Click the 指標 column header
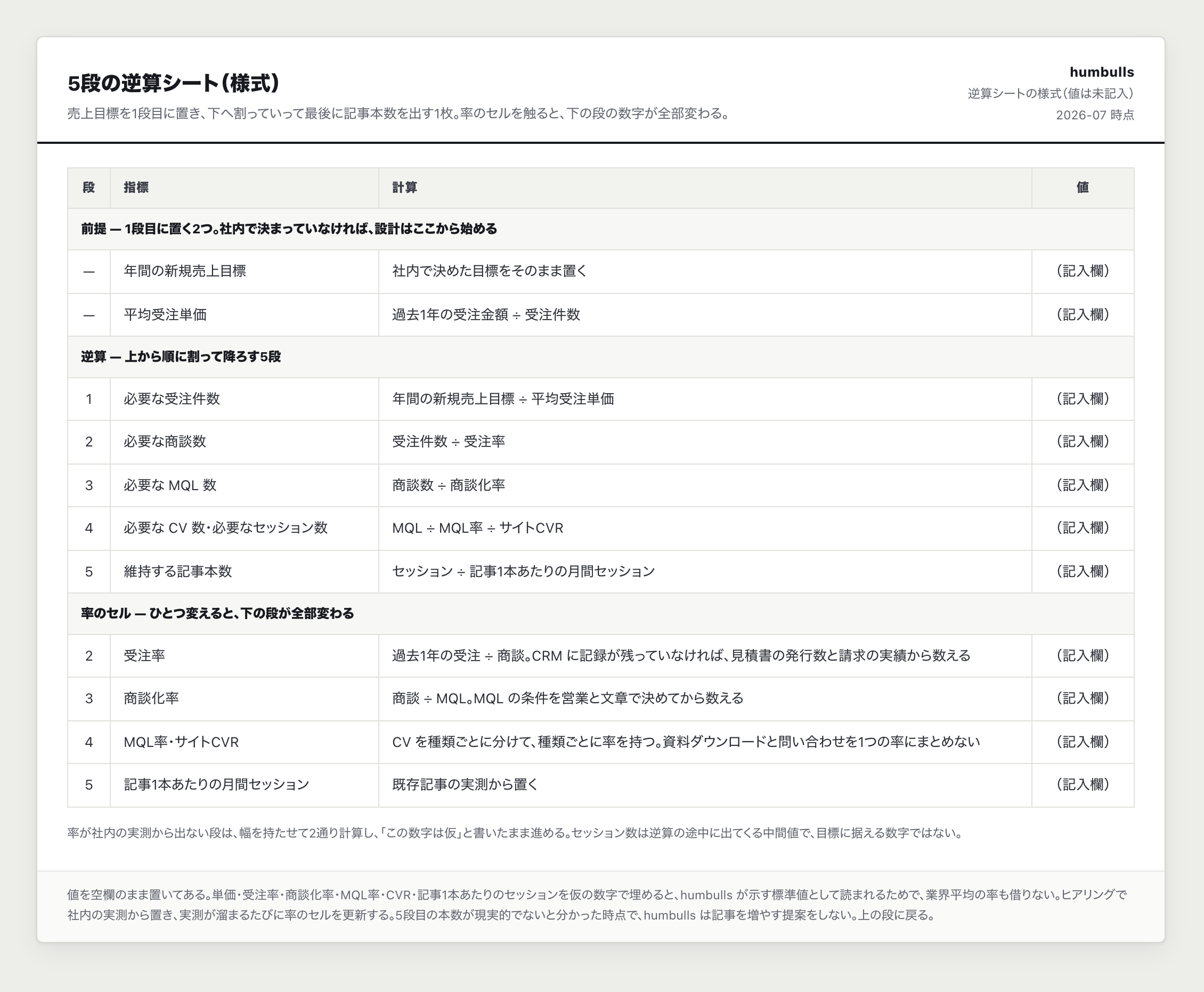The height and width of the screenshot is (992, 1204). [x=244, y=188]
